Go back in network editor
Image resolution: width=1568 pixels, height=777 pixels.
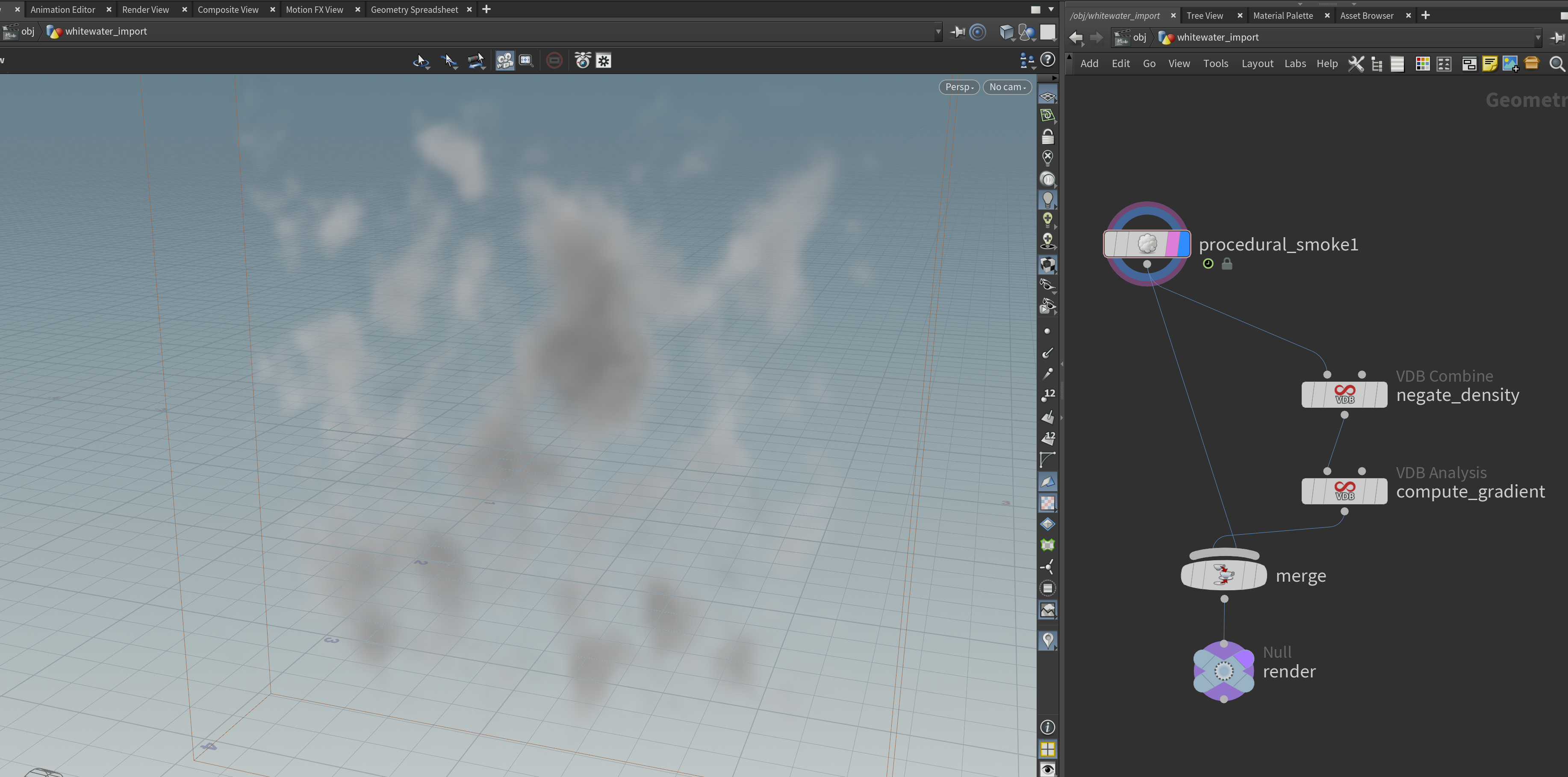point(1076,38)
